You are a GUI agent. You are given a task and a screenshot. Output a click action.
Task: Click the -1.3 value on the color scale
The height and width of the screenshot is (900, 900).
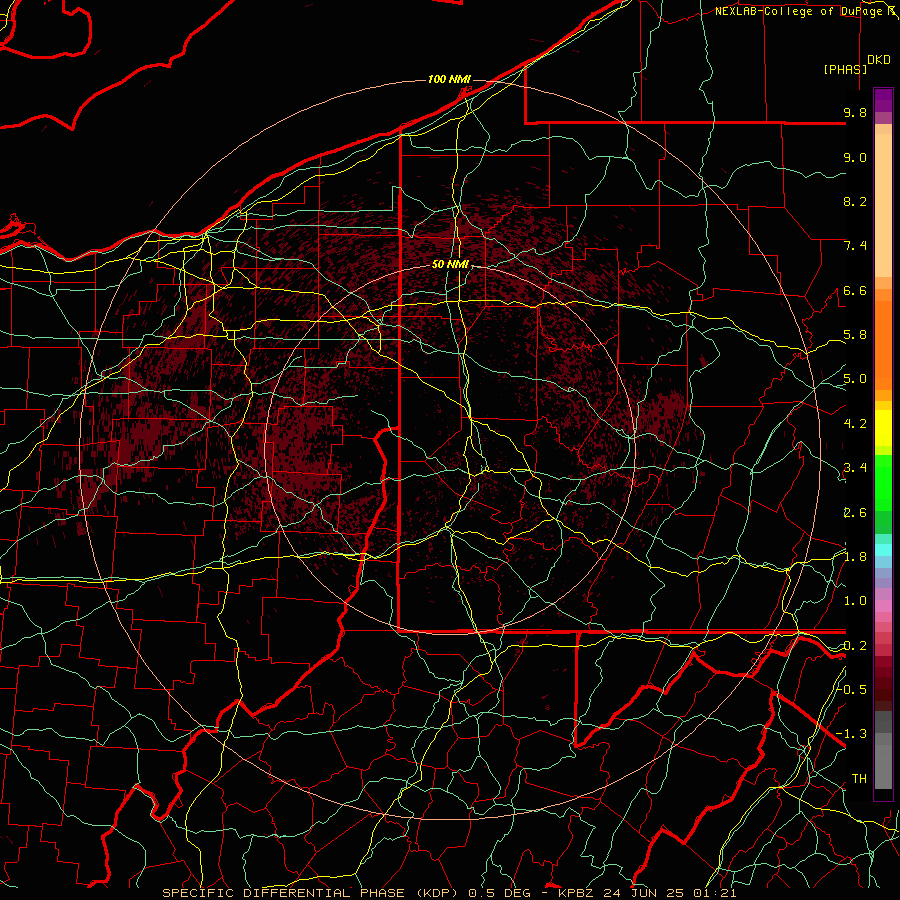point(851,734)
